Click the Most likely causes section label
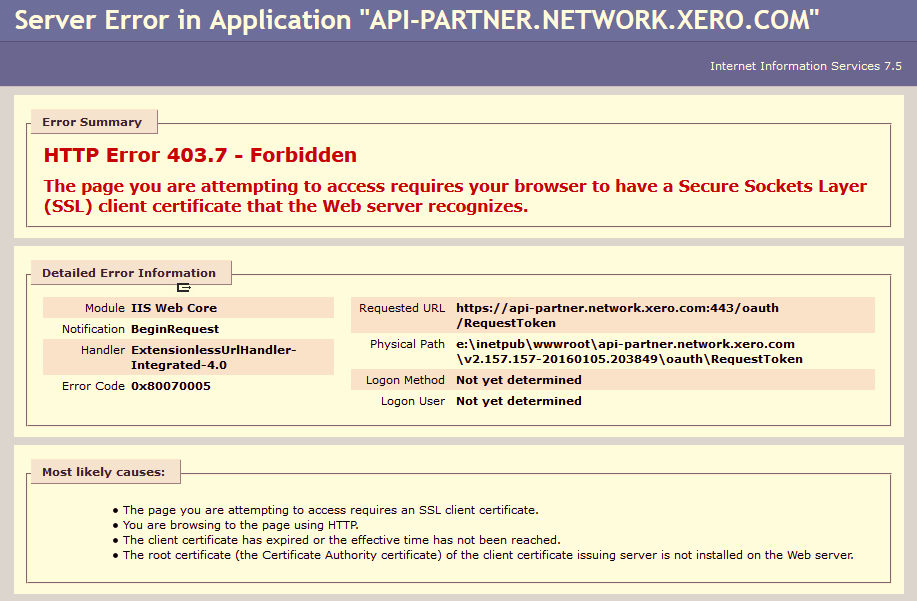917x601 pixels. [x=104, y=472]
